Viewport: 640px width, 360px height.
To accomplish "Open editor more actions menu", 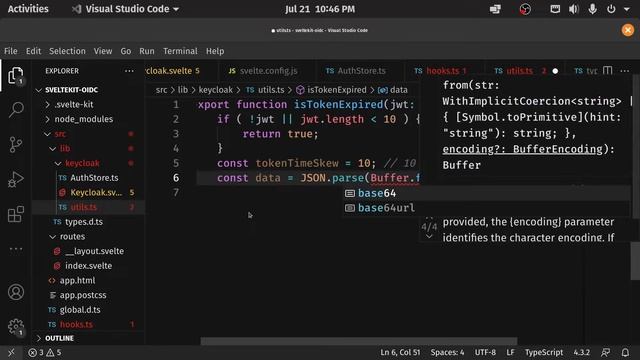I will (624, 71).
